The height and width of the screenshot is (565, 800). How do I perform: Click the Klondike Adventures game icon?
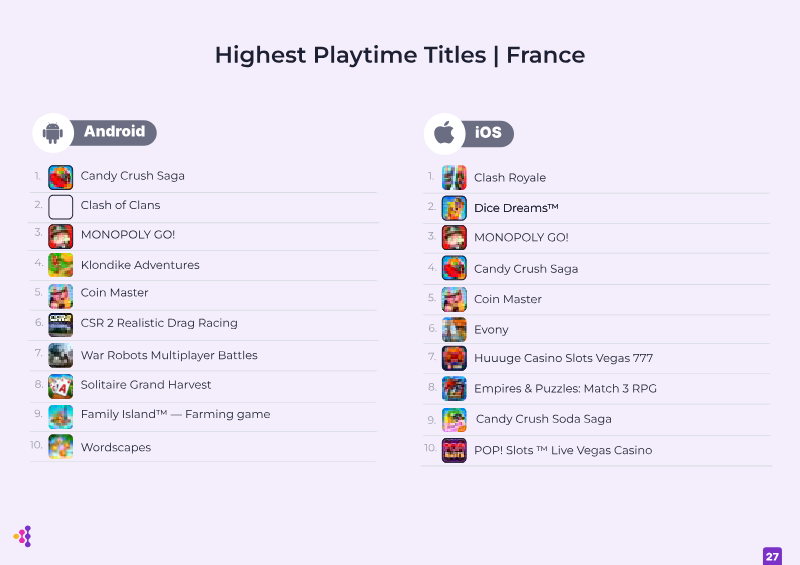point(60,265)
